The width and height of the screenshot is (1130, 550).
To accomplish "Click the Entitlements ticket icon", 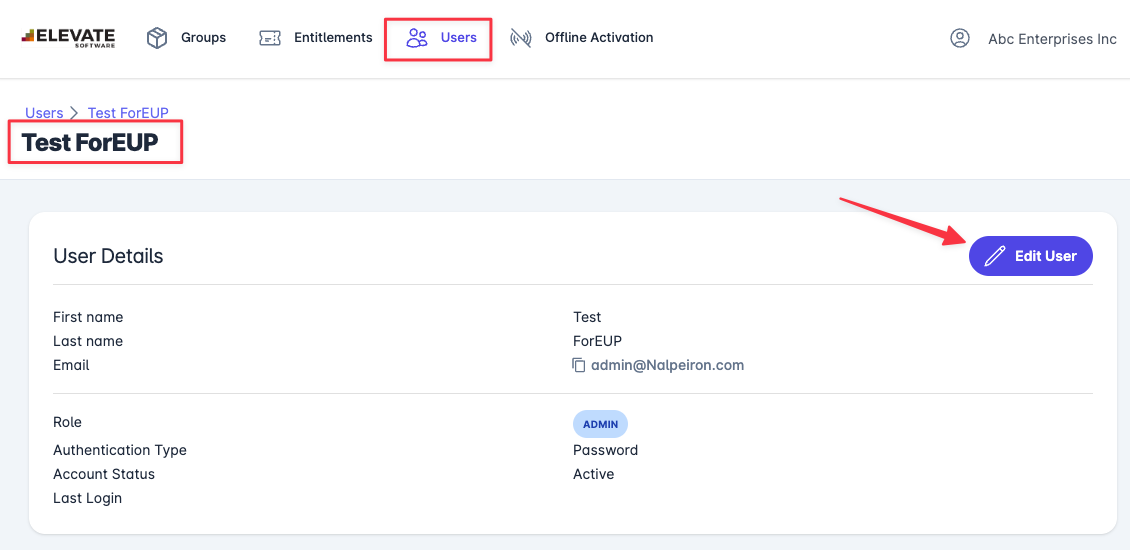I will (270, 38).
